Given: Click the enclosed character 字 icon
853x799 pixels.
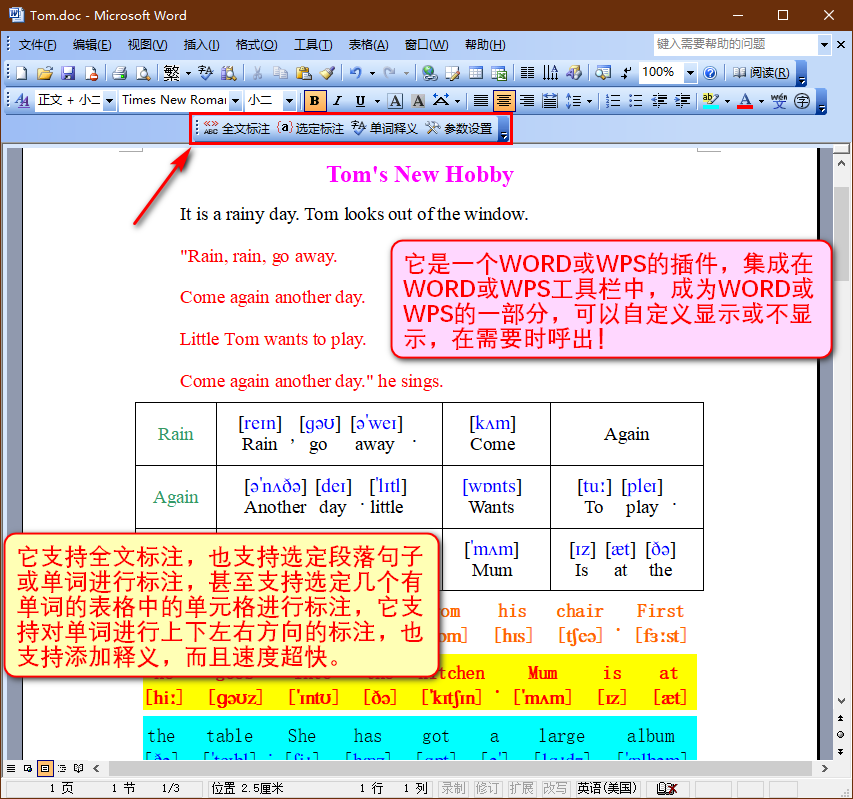Looking at the screenshot, I should point(802,101).
